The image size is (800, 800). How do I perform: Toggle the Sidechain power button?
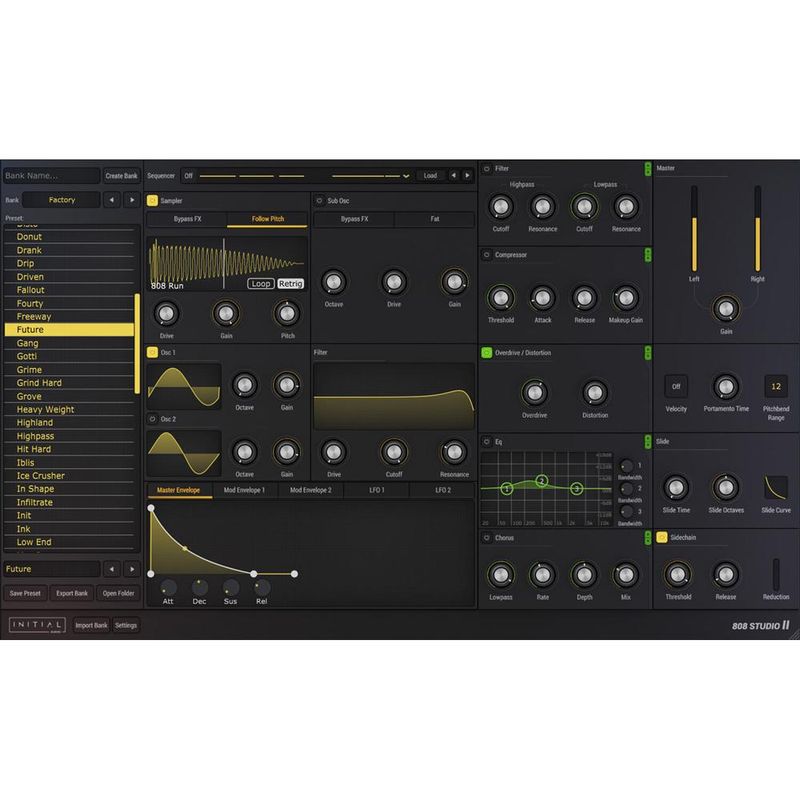coord(662,537)
